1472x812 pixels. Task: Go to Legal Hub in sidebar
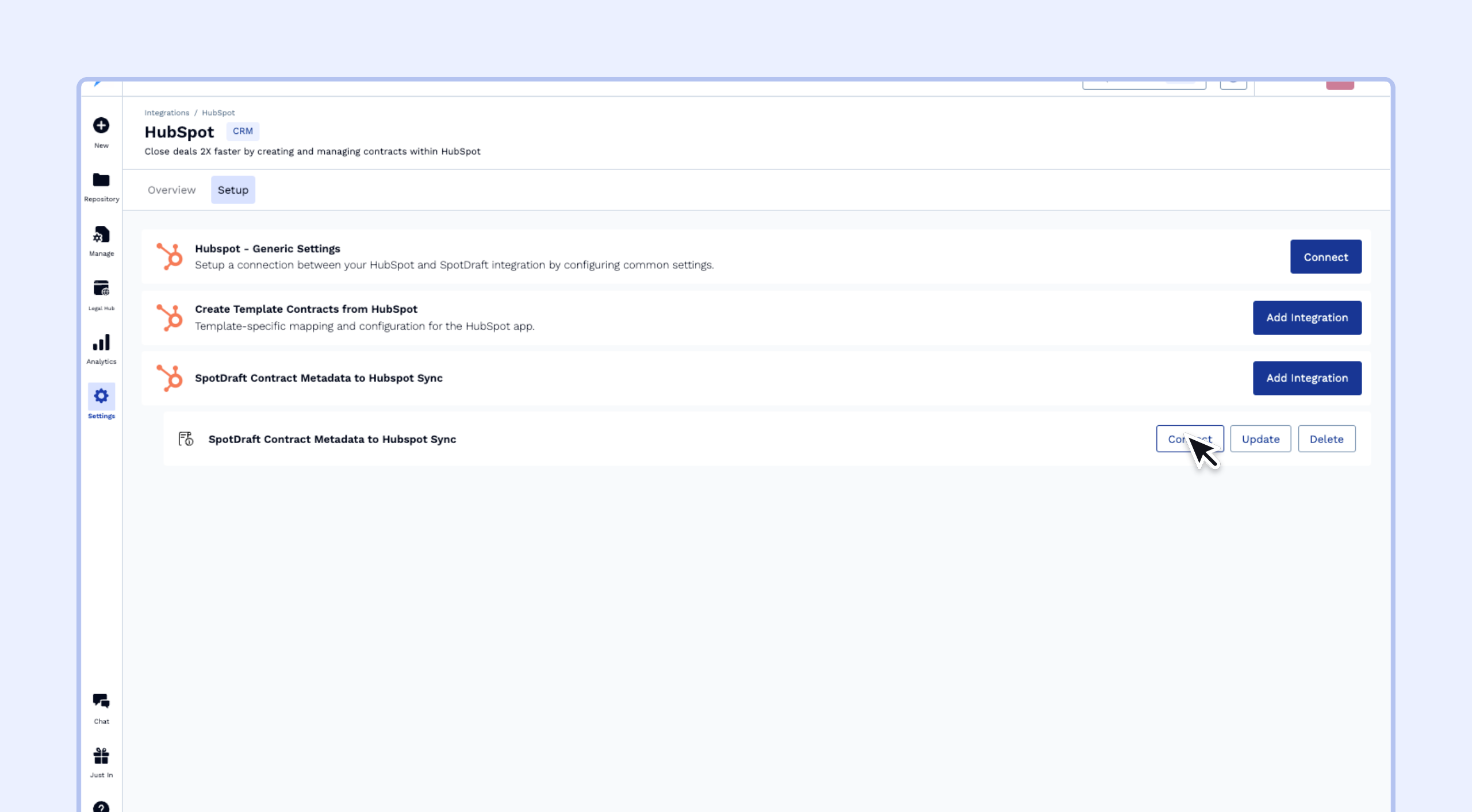click(x=101, y=288)
